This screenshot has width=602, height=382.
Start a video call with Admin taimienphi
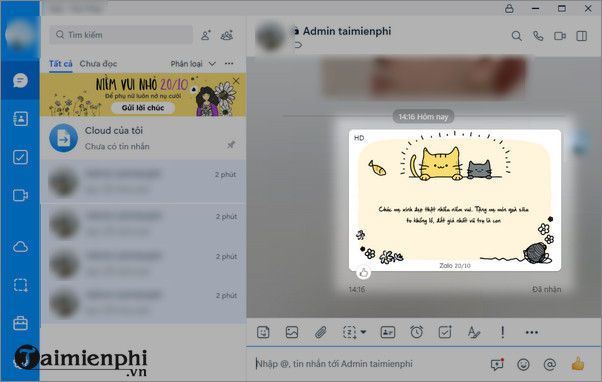coord(560,36)
